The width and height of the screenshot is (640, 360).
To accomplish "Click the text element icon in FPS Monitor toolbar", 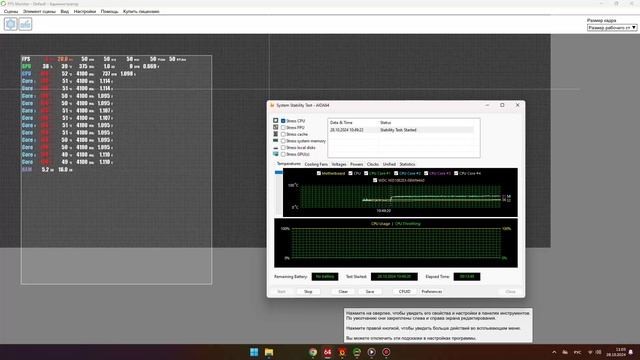I will (x=25, y=24).
